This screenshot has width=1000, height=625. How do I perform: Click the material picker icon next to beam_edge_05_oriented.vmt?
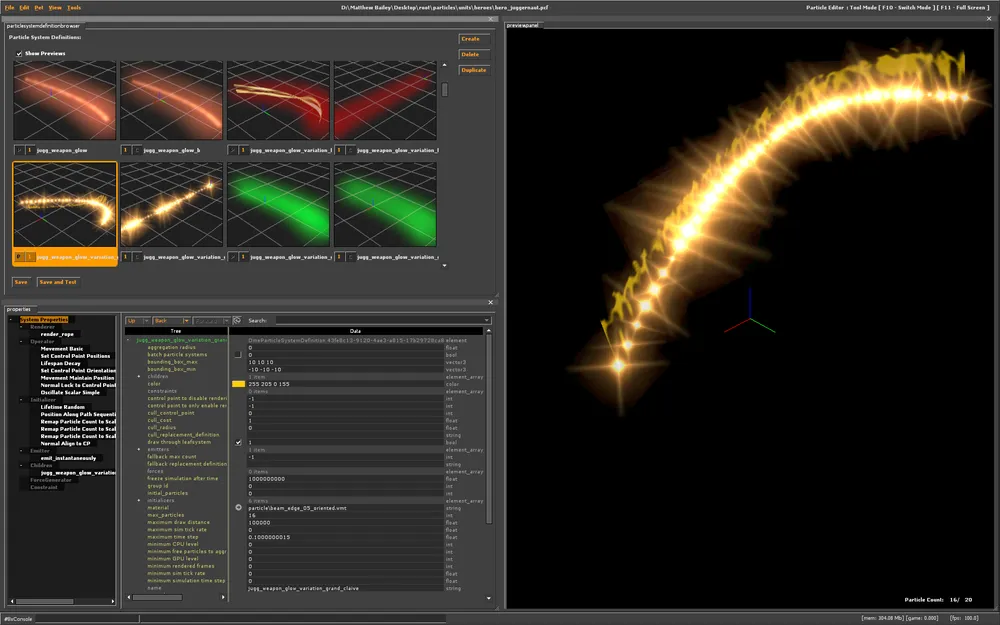click(238, 507)
